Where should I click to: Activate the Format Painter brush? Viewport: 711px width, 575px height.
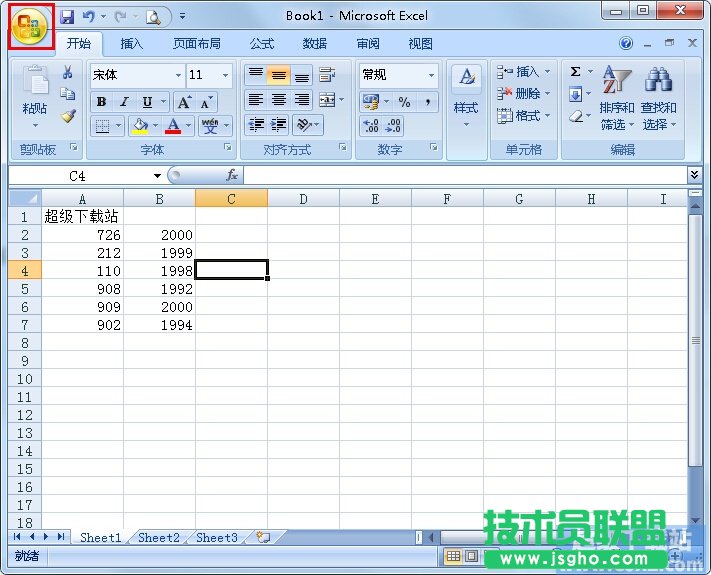coord(68,116)
